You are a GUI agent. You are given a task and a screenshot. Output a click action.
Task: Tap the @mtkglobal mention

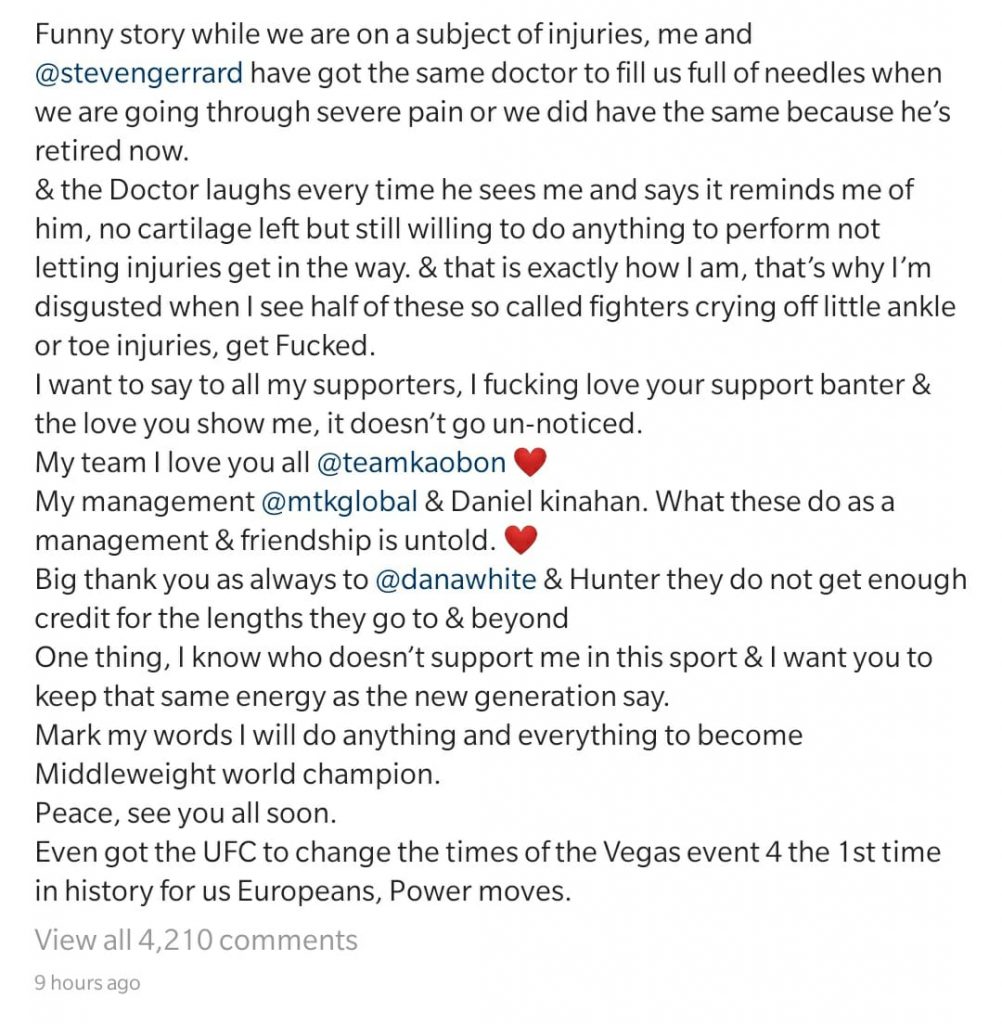point(339,502)
